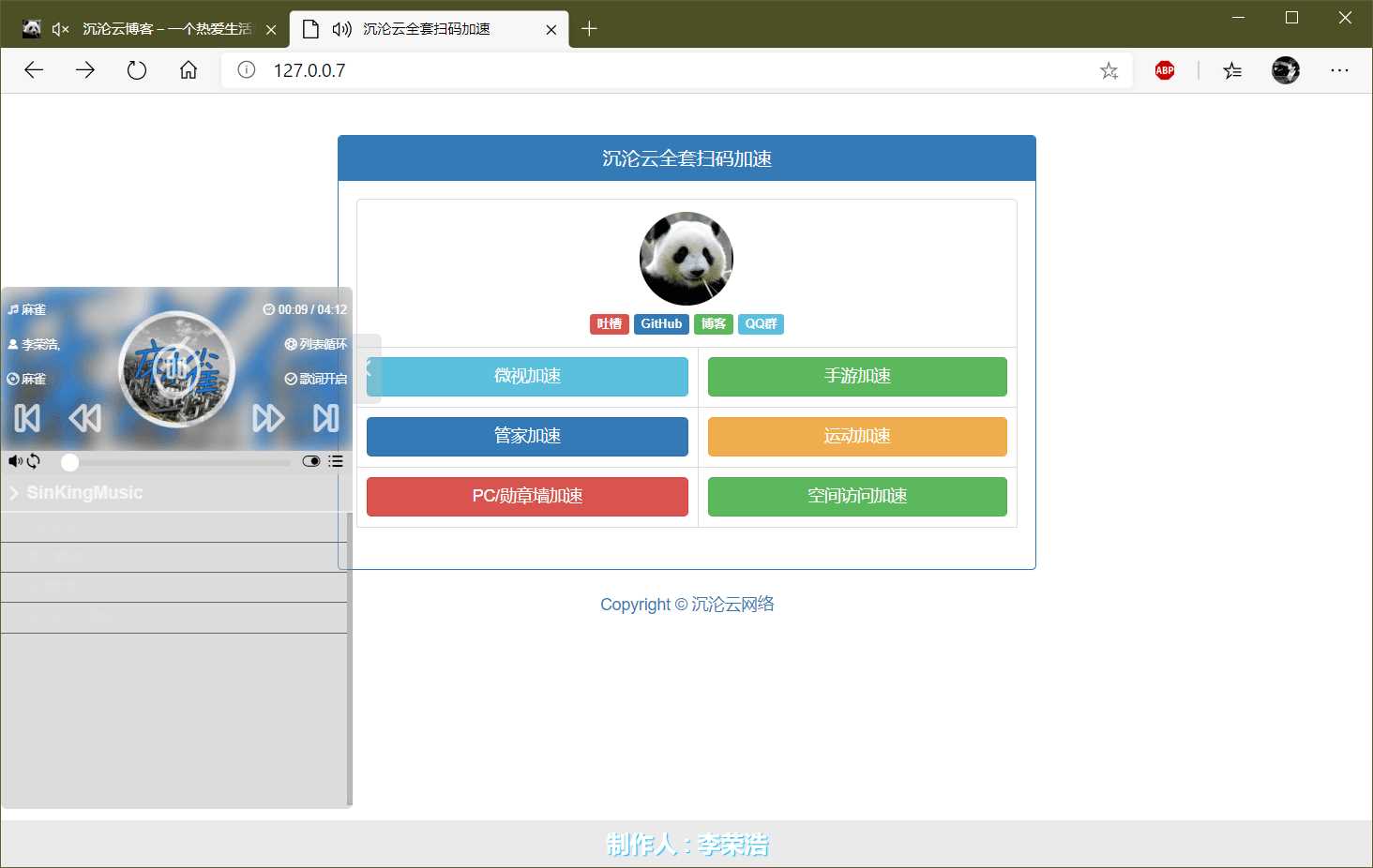Toggle the 列表循环 playback mode
This screenshot has height=868, width=1373.
(317, 344)
